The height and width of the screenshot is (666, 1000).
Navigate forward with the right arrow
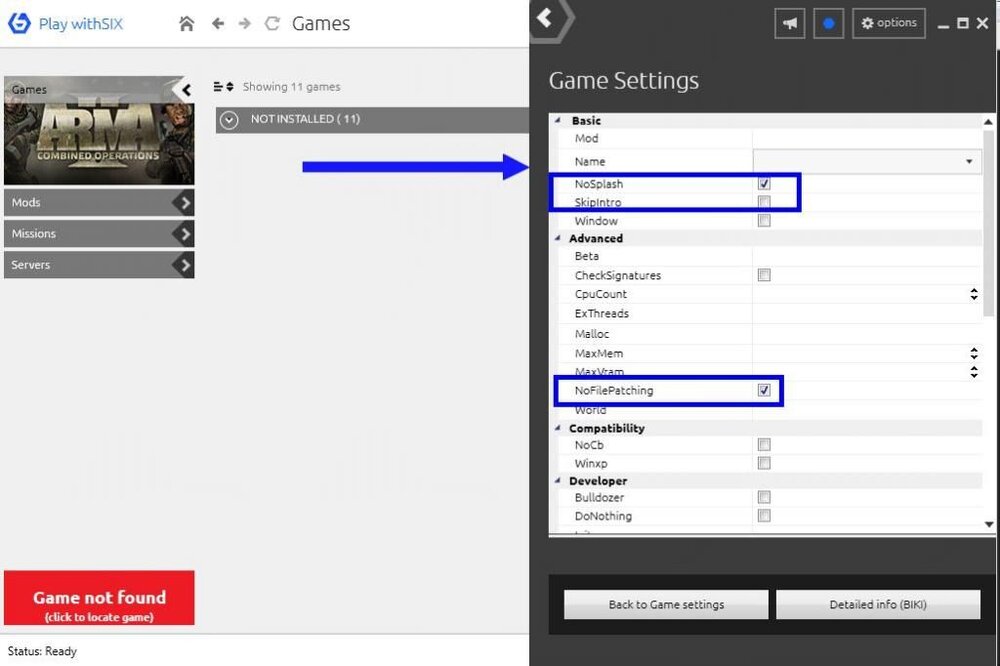(244, 24)
